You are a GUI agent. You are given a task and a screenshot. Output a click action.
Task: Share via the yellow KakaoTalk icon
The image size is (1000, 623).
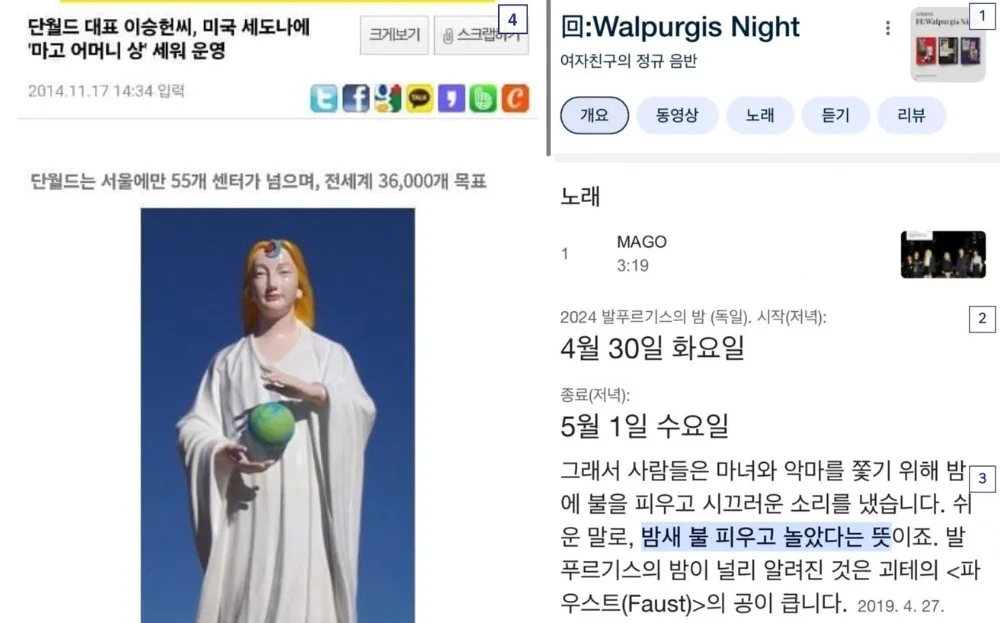[420, 99]
